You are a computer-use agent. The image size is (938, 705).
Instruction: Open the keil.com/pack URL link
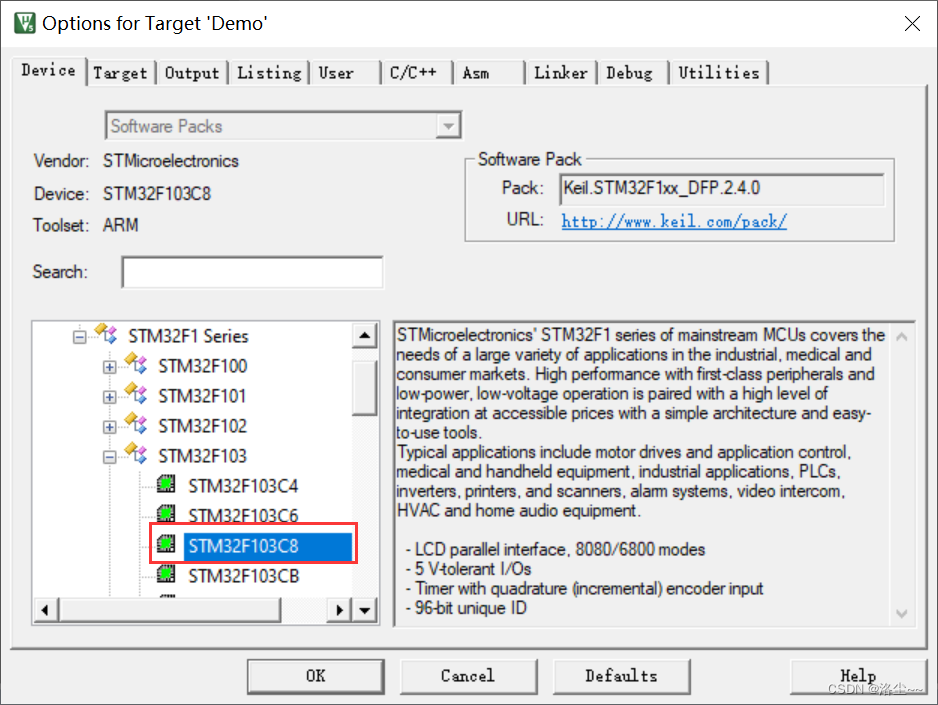click(x=673, y=221)
